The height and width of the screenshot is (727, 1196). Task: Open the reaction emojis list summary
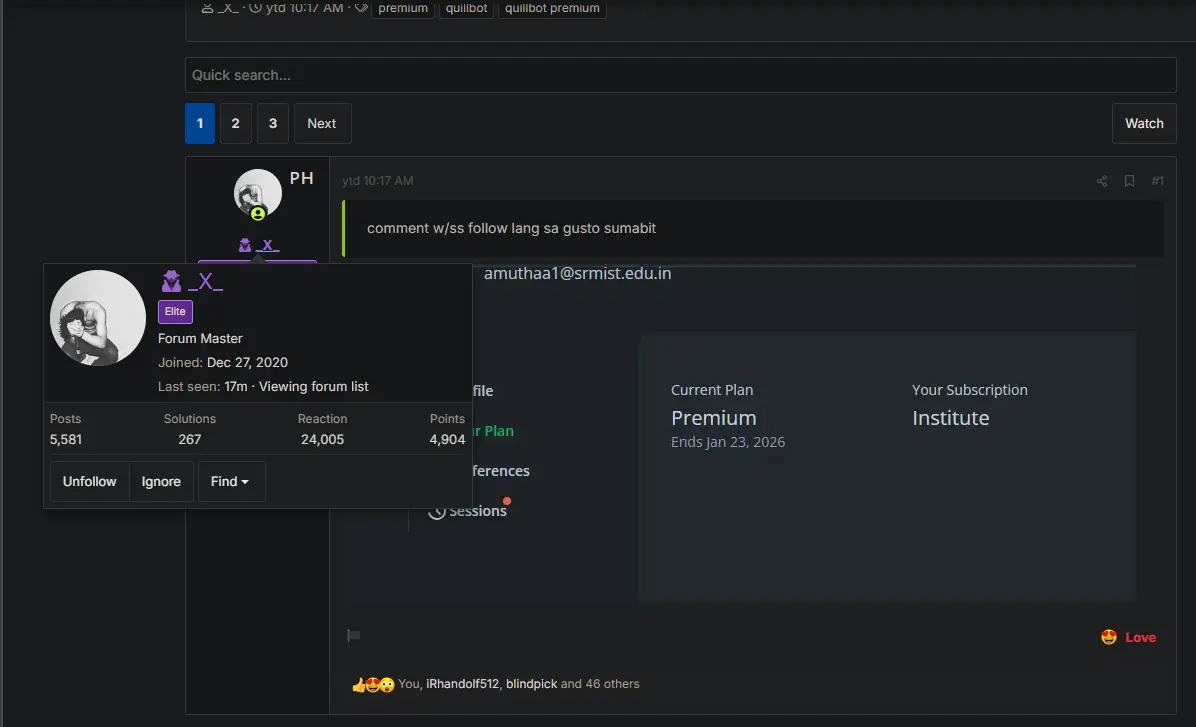(x=373, y=684)
